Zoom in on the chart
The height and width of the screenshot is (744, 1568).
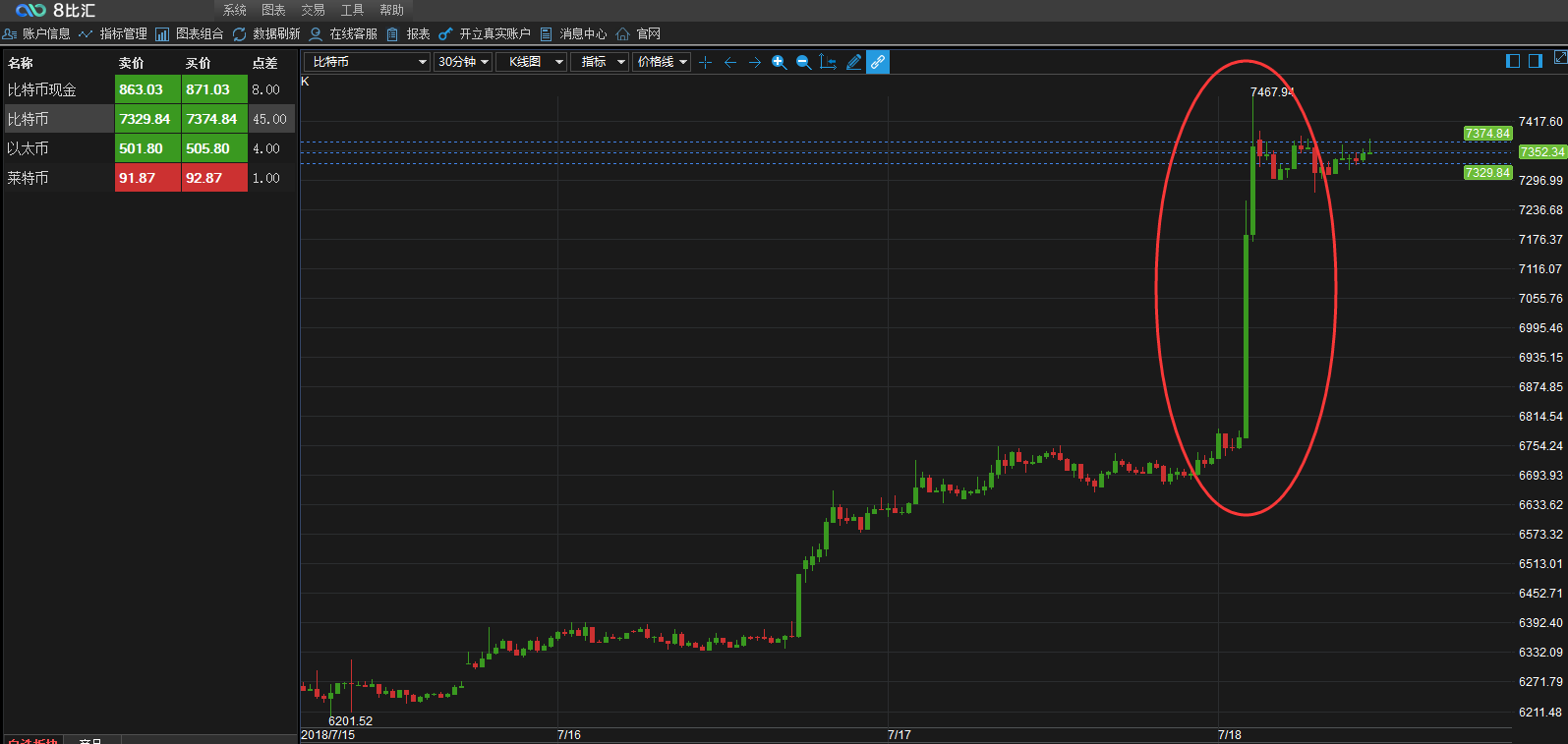[779, 62]
